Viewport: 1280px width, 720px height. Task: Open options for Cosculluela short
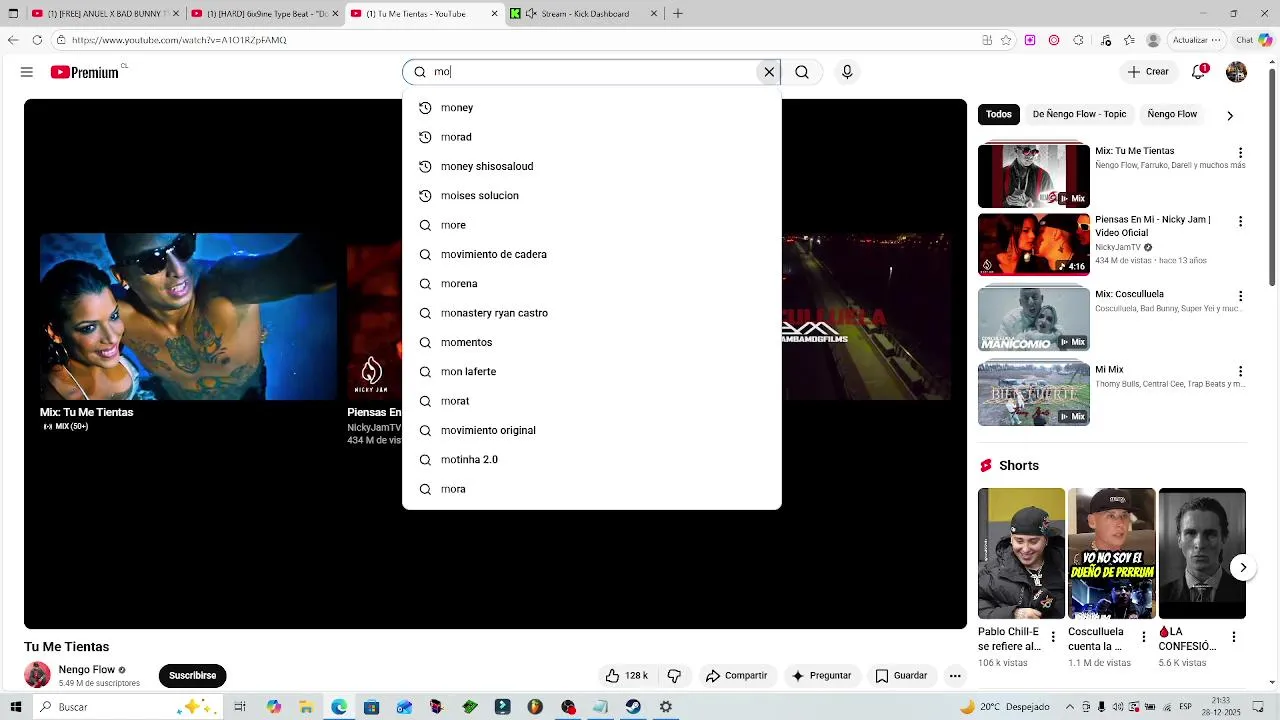[x=1143, y=636]
